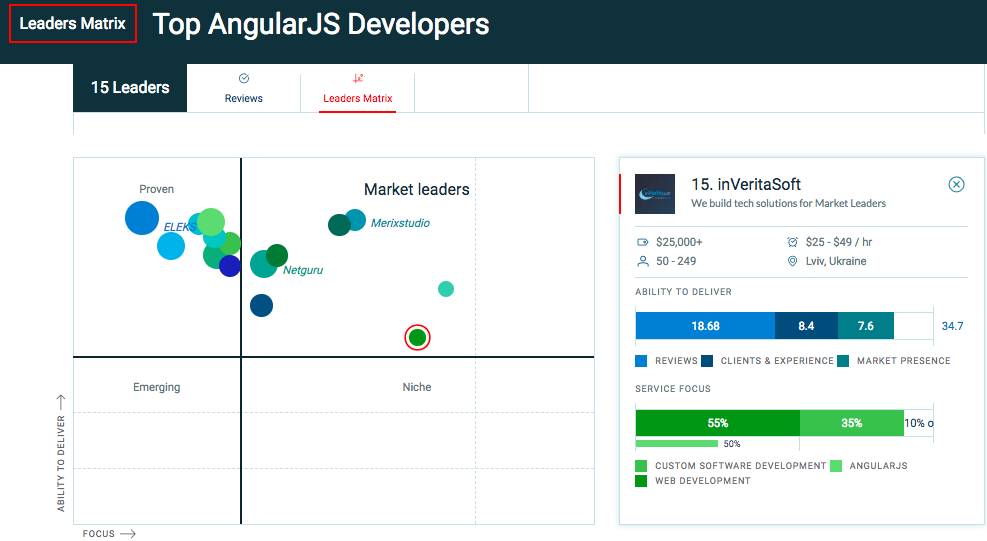Screen dimensions: 987x541
Task: Click the 34.7 total score value
Action: (x=952, y=326)
